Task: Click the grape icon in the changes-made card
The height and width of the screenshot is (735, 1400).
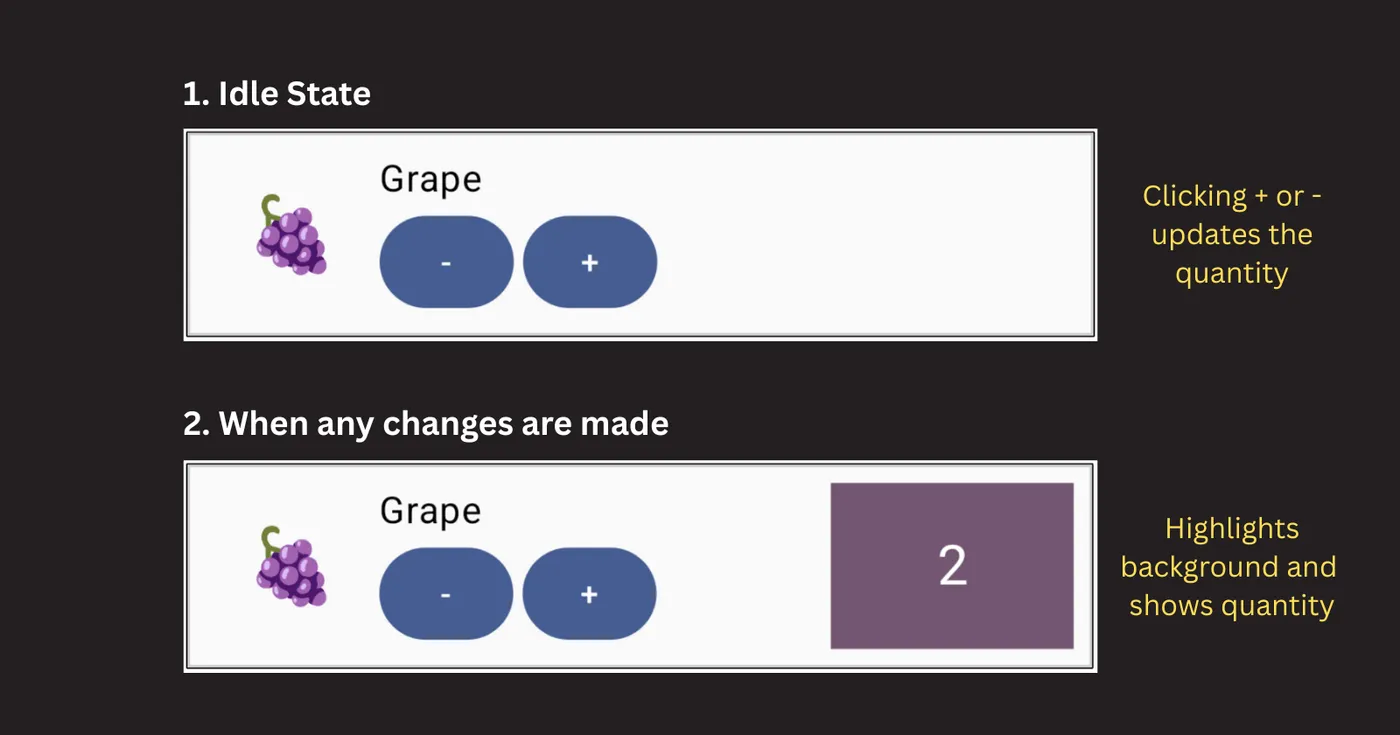Action: pyautogui.click(x=291, y=567)
